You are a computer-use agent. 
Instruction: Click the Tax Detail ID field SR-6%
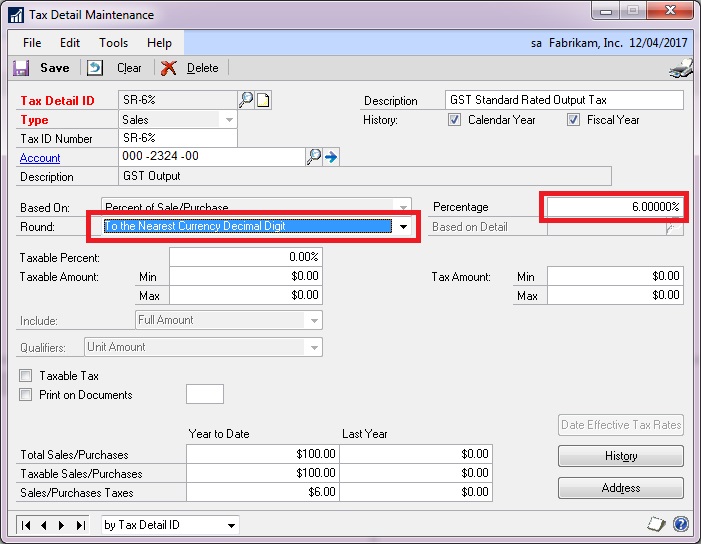point(178,100)
